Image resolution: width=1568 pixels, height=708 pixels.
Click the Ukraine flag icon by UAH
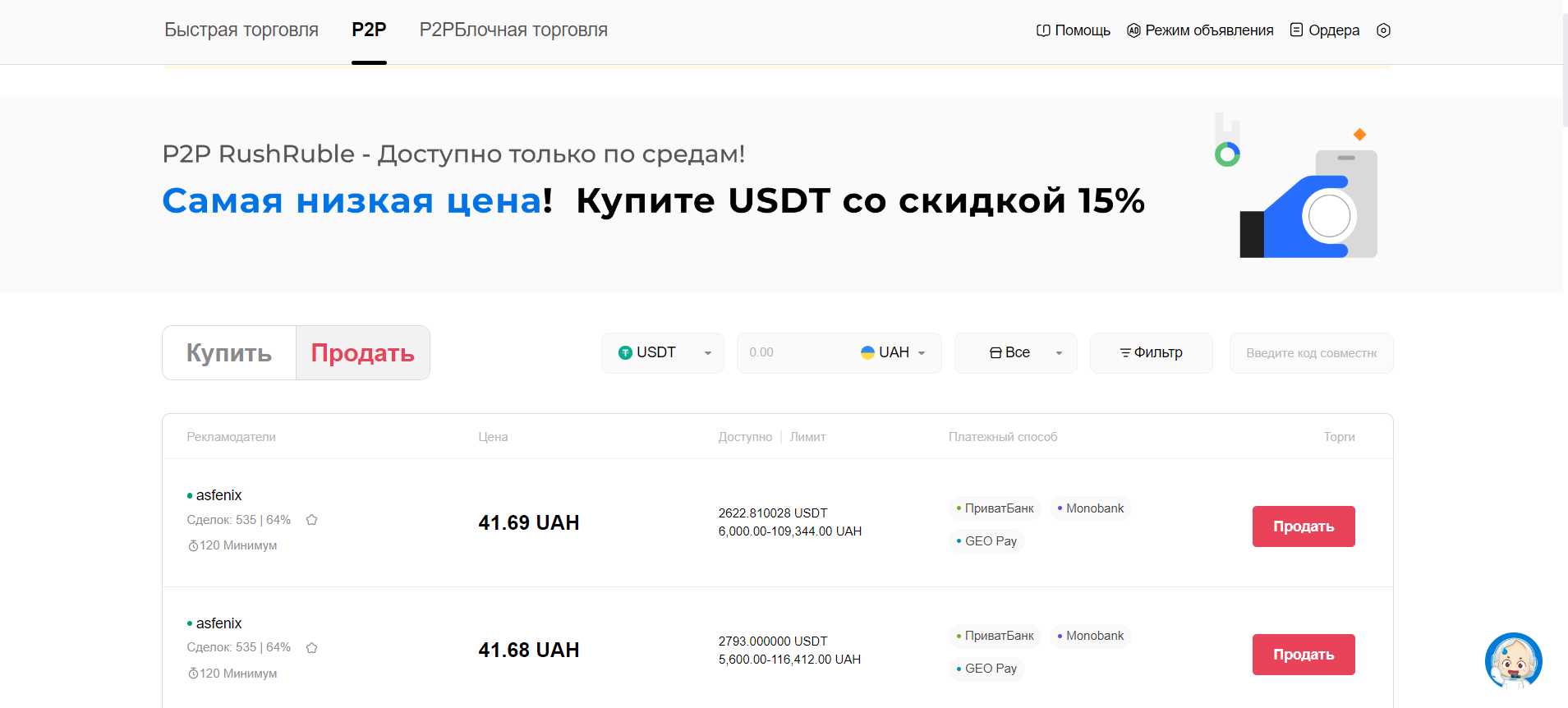pyautogui.click(x=867, y=352)
